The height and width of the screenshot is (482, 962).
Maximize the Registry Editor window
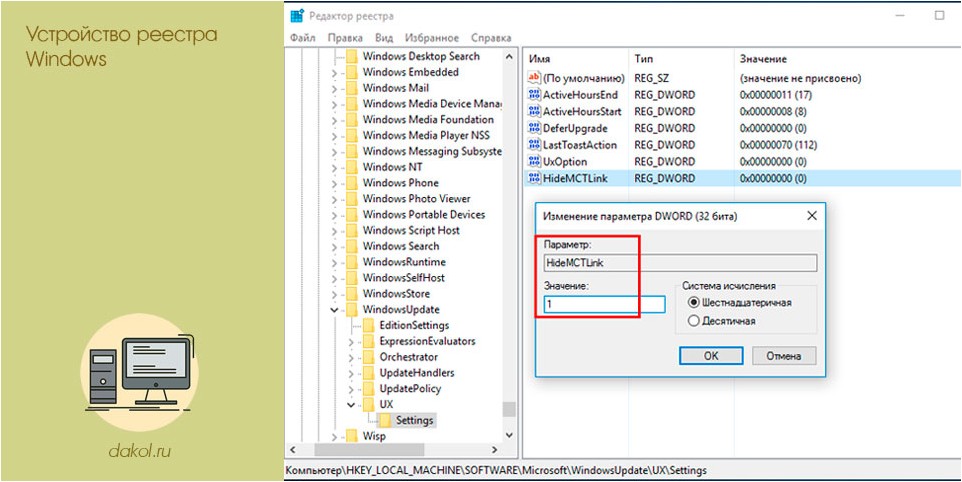point(939,16)
